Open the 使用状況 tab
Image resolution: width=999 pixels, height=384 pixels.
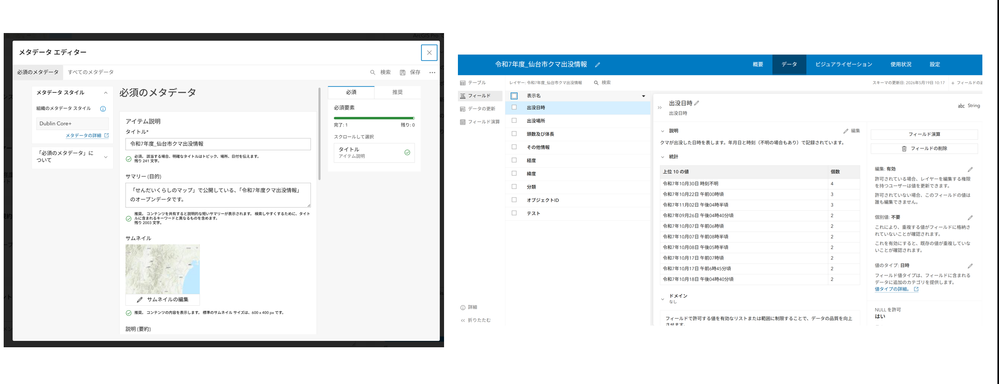tap(900, 65)
